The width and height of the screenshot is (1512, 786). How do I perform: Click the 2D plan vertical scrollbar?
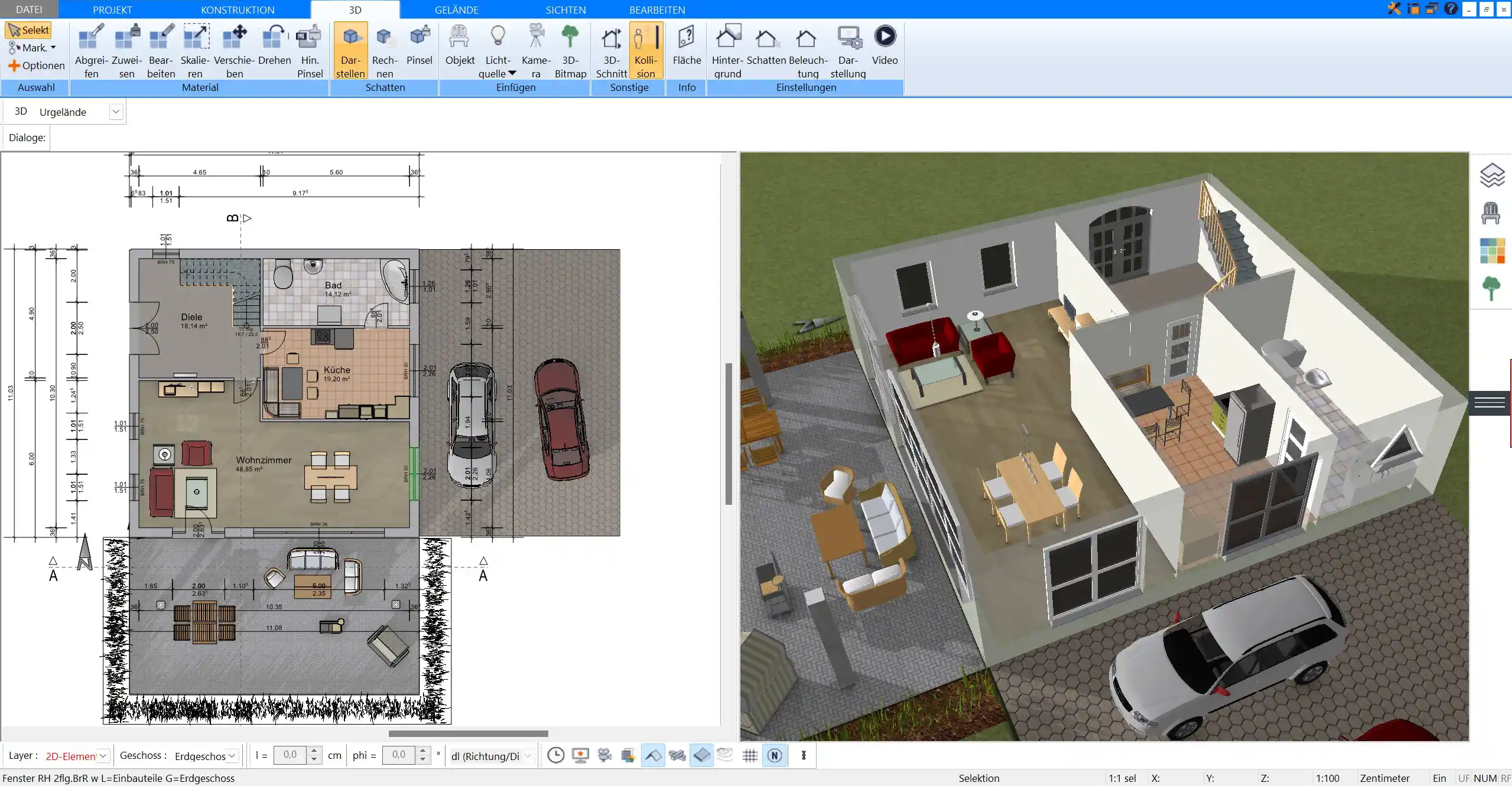[729, 434]
